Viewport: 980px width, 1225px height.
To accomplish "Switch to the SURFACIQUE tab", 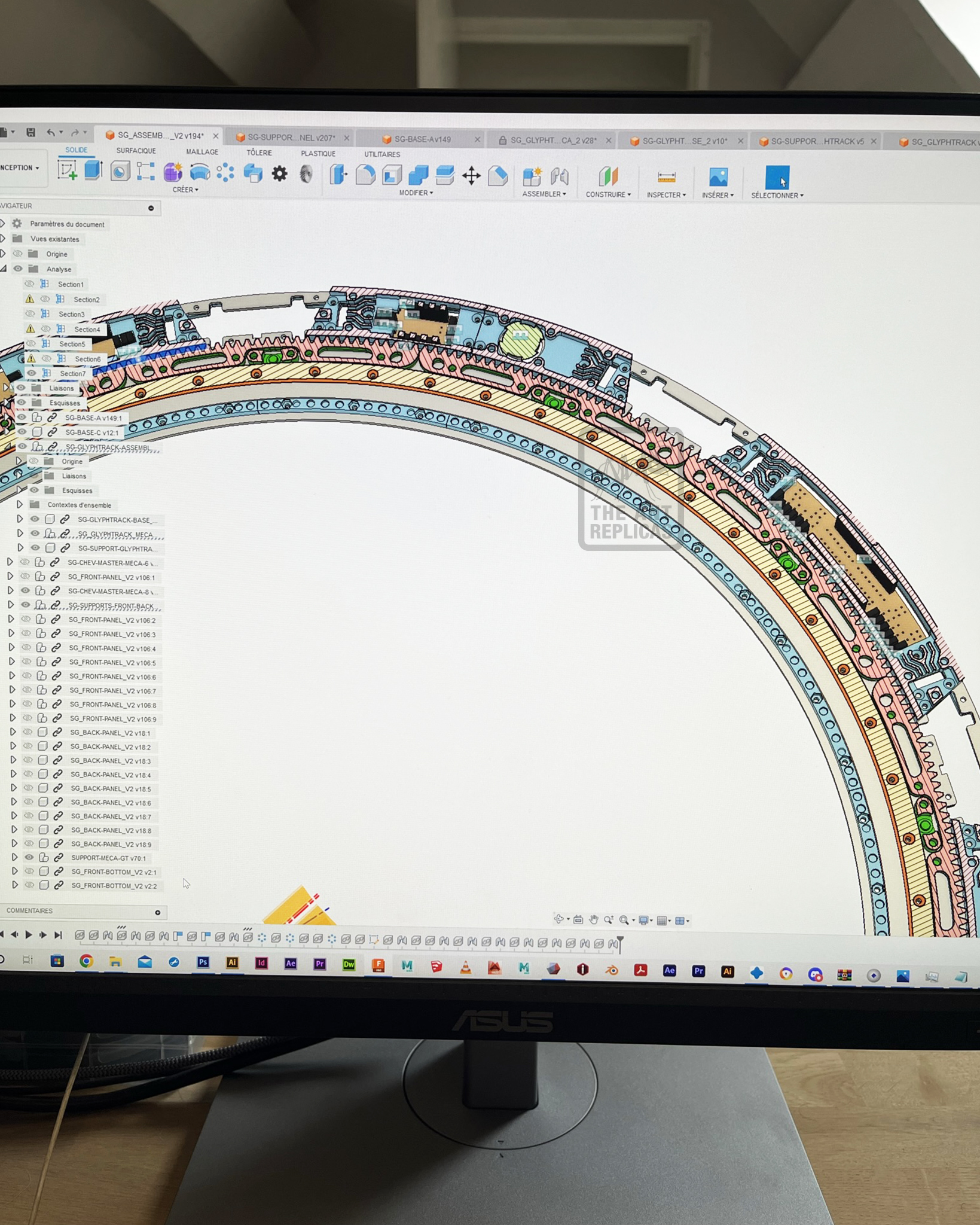I will tap(136, 151).
